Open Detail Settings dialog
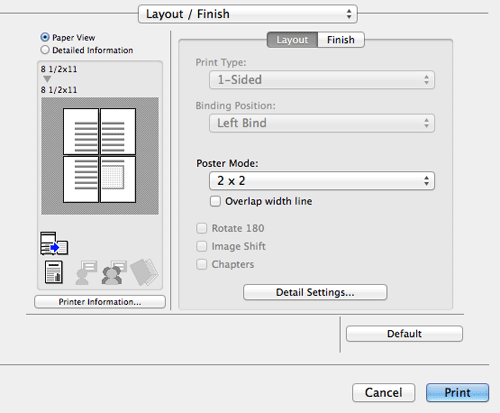500x413 pixels. pyautogui.click(x=315, y=292)
